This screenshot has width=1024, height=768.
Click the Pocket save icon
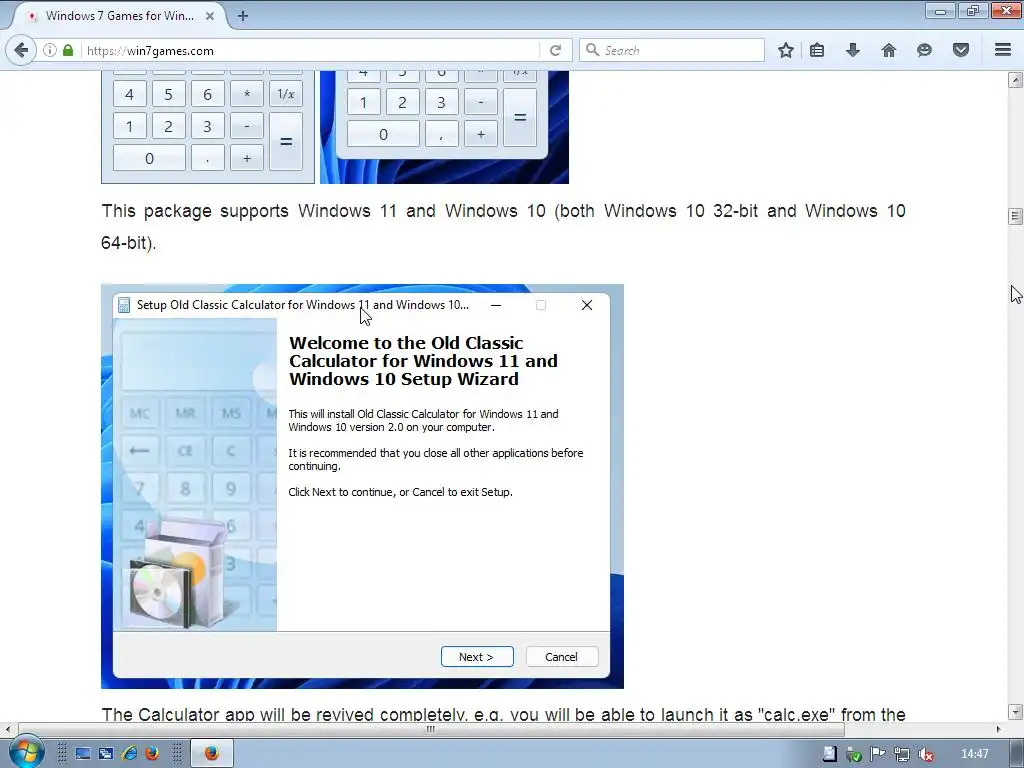click(961, 50)
